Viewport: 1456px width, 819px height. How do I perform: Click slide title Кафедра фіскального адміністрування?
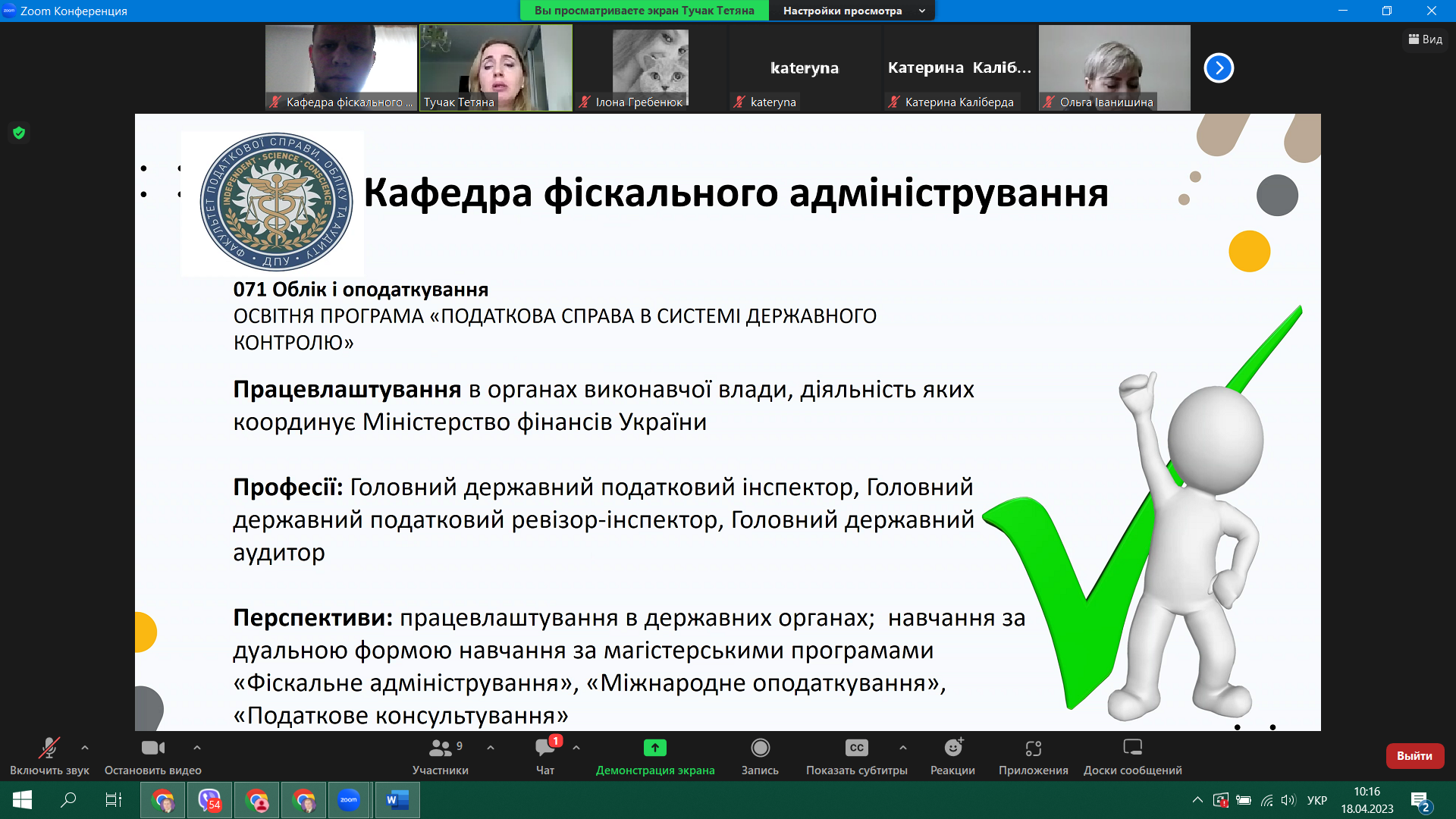[736, 193]
